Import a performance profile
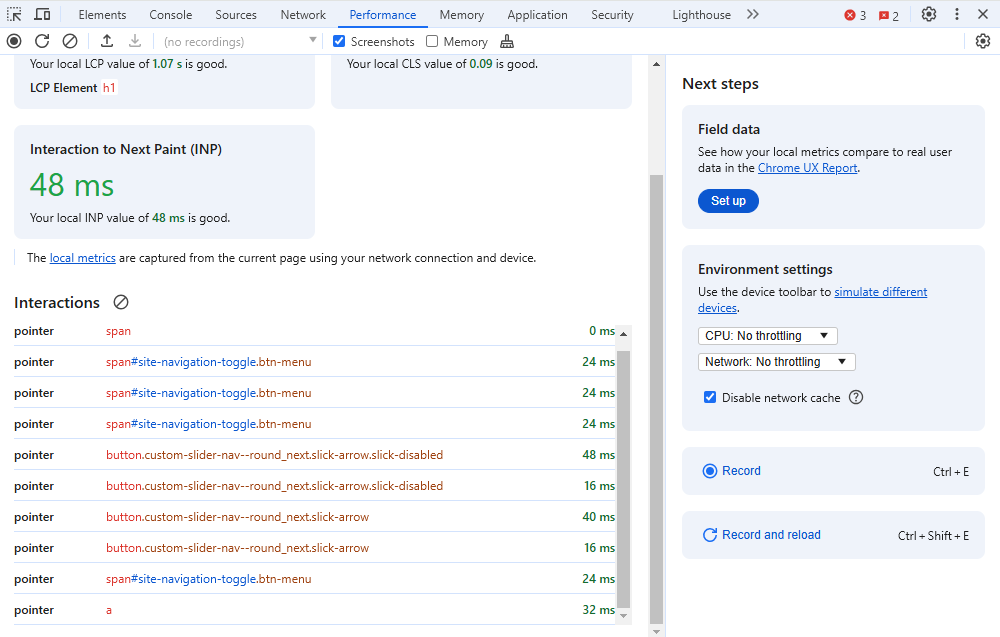The height and width of the screenshot is (637, 1000). click(x=107, y=41)
